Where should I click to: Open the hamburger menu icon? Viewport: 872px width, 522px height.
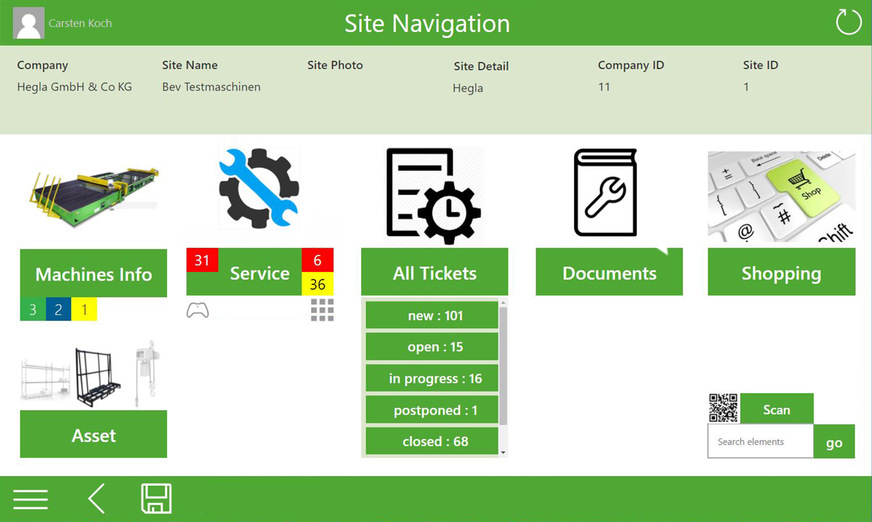coord(30,499)
